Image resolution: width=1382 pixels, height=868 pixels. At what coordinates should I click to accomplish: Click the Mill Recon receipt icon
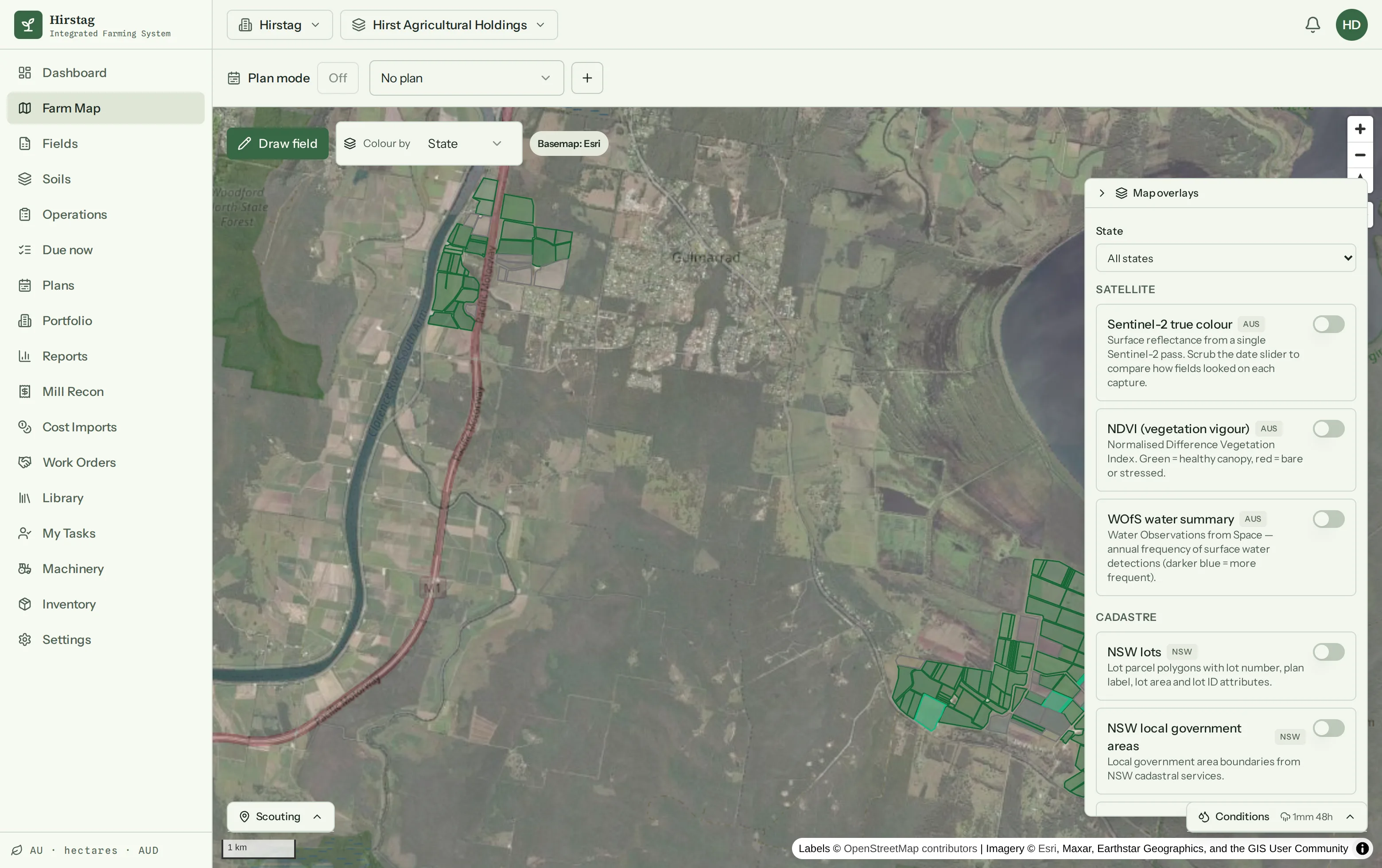pos(25,391)
